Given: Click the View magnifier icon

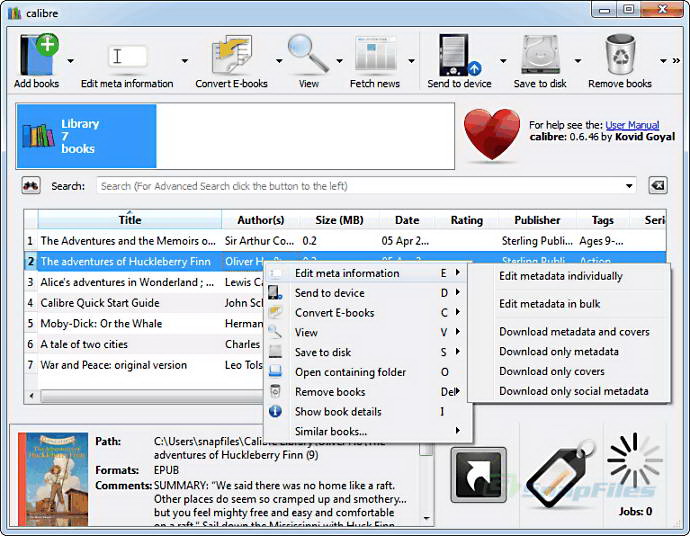Looking at the screenshot, I should [x=308, y=55].
